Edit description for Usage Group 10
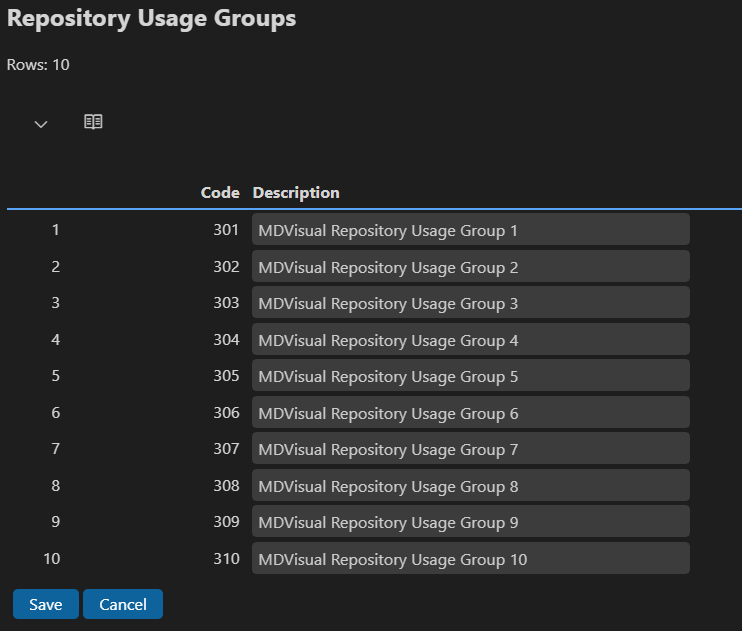 tap(471, 558)
